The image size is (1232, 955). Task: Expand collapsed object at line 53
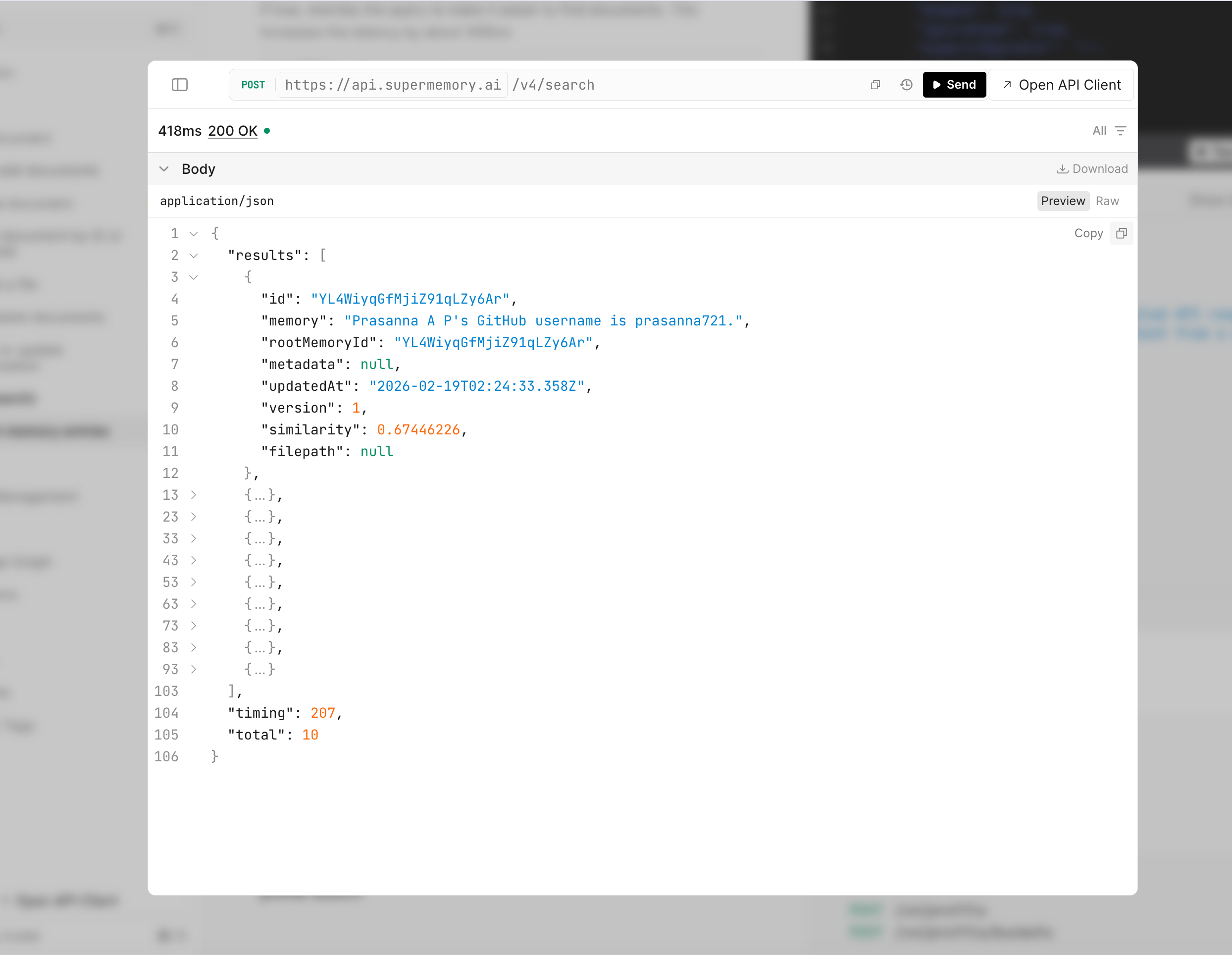[x=194, y=583]
